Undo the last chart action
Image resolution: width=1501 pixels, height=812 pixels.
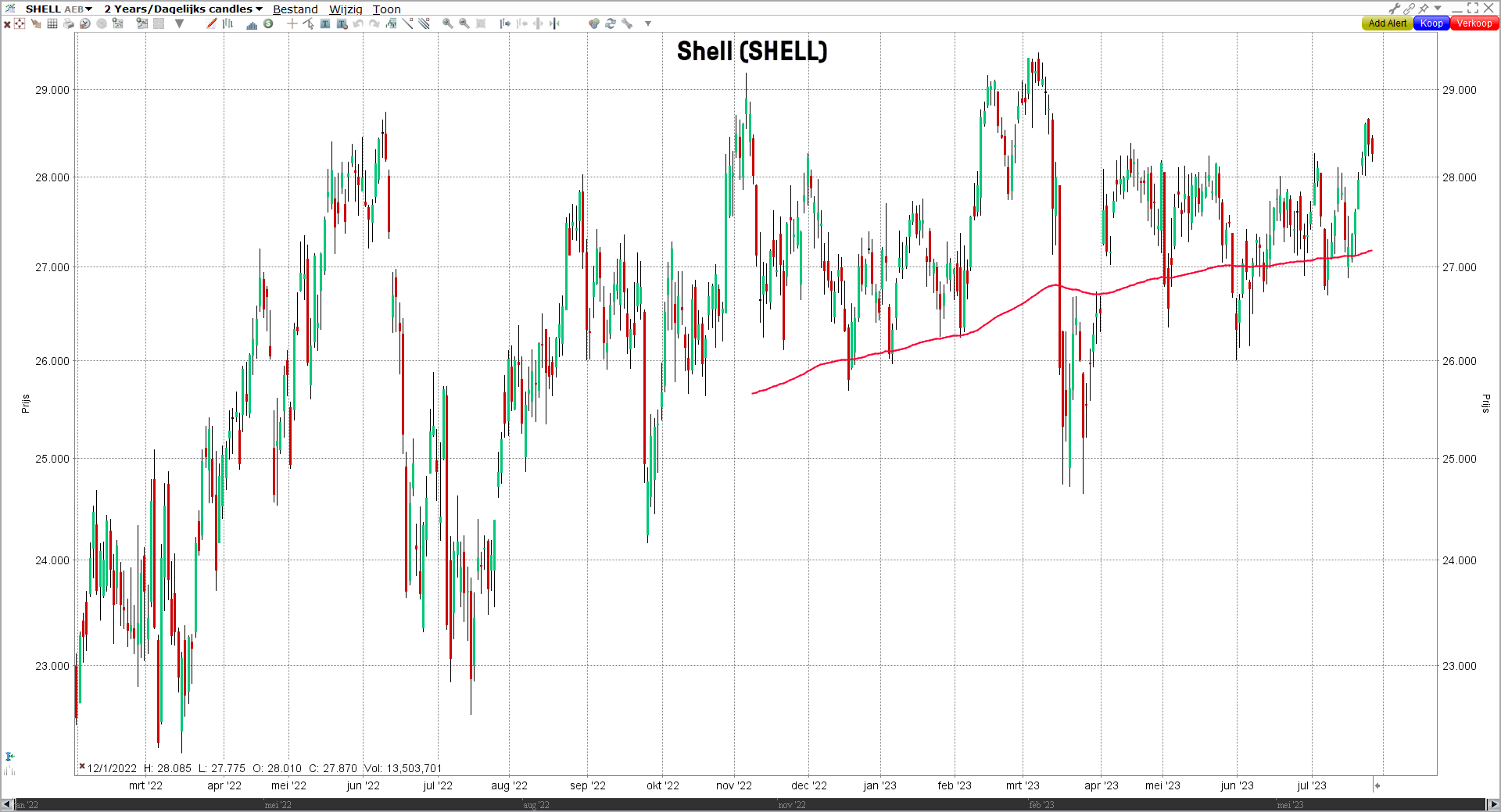click(x=358, y=23)
